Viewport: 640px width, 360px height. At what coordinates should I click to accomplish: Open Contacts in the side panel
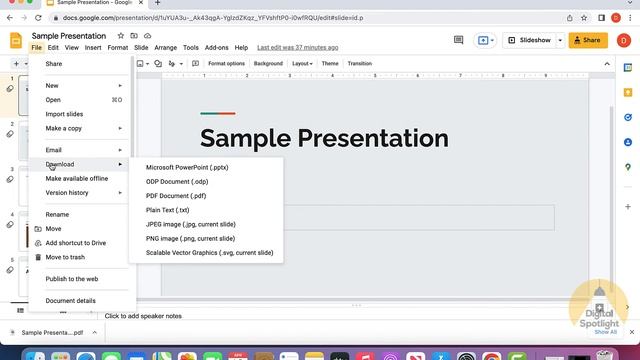pos(628,142)
